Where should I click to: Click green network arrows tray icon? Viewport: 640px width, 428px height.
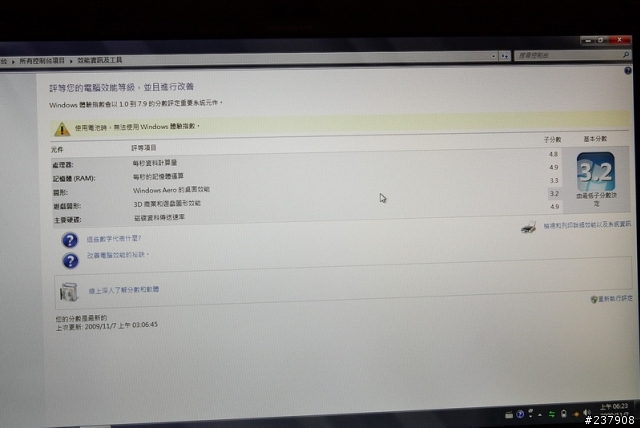click(x=552, y=414)
